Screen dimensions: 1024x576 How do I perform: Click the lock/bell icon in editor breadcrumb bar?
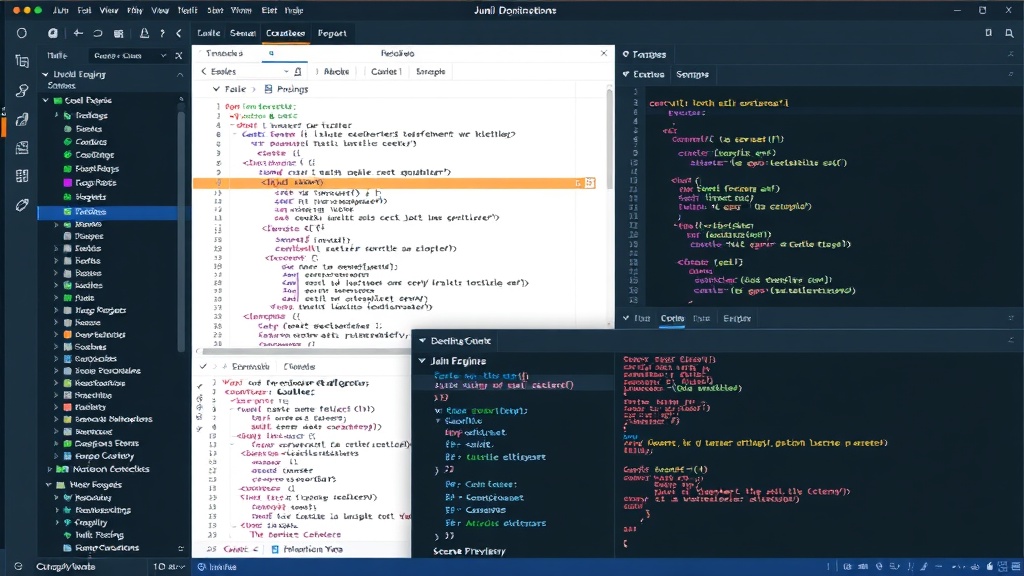[x=298, y=71]
